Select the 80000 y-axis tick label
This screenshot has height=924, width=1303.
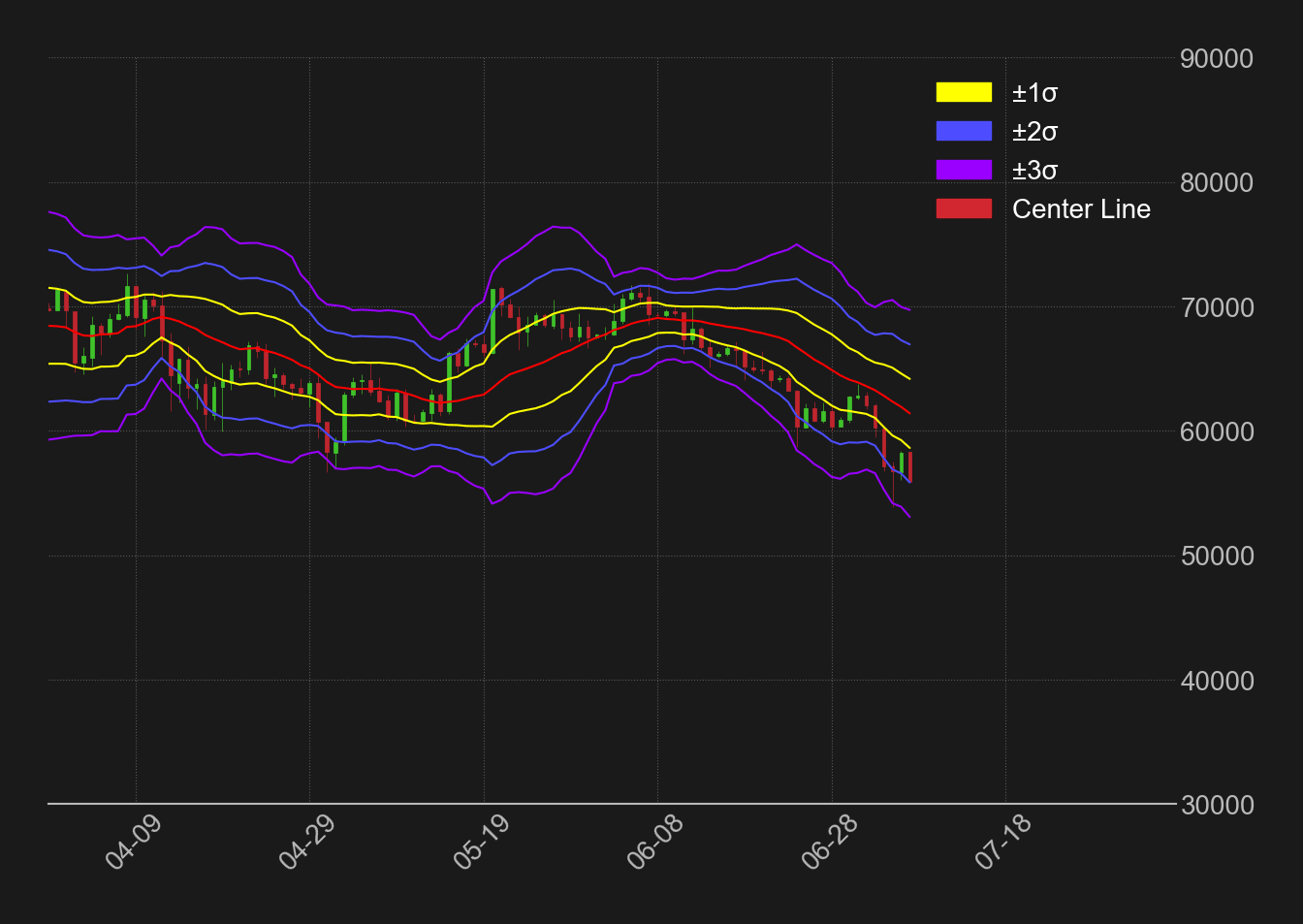(1217, 183)
